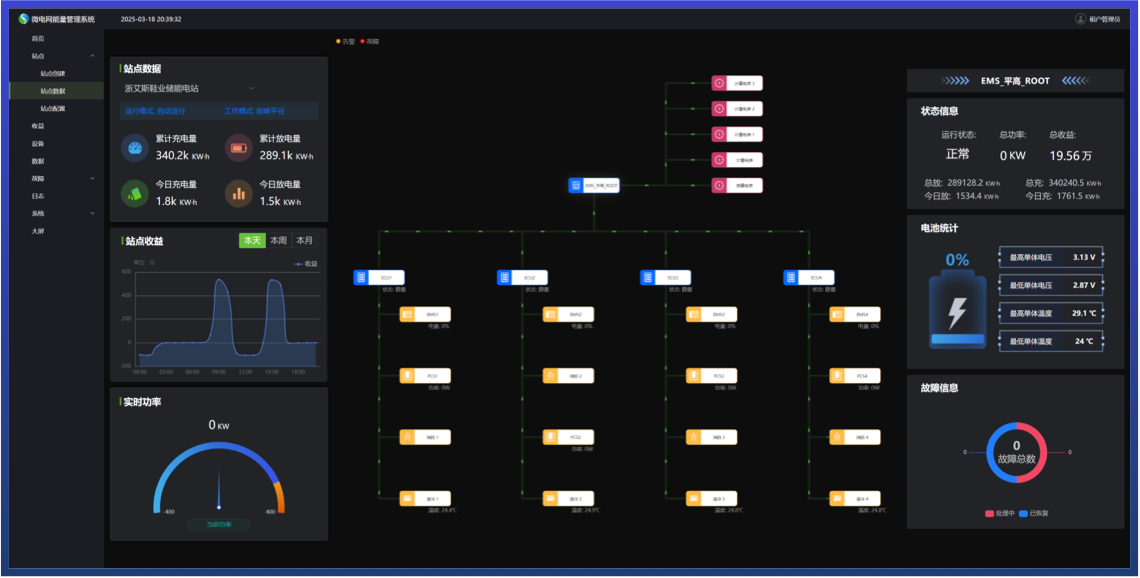The image size is (1140, 578).
Task: Click the 租户管理员 user avatar icon
Action: 1080,19
